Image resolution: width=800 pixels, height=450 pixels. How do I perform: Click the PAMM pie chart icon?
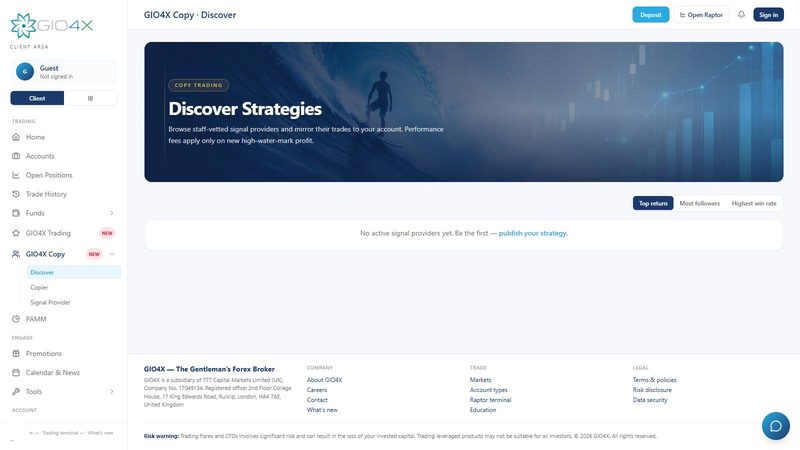click(x=16, y=319)
